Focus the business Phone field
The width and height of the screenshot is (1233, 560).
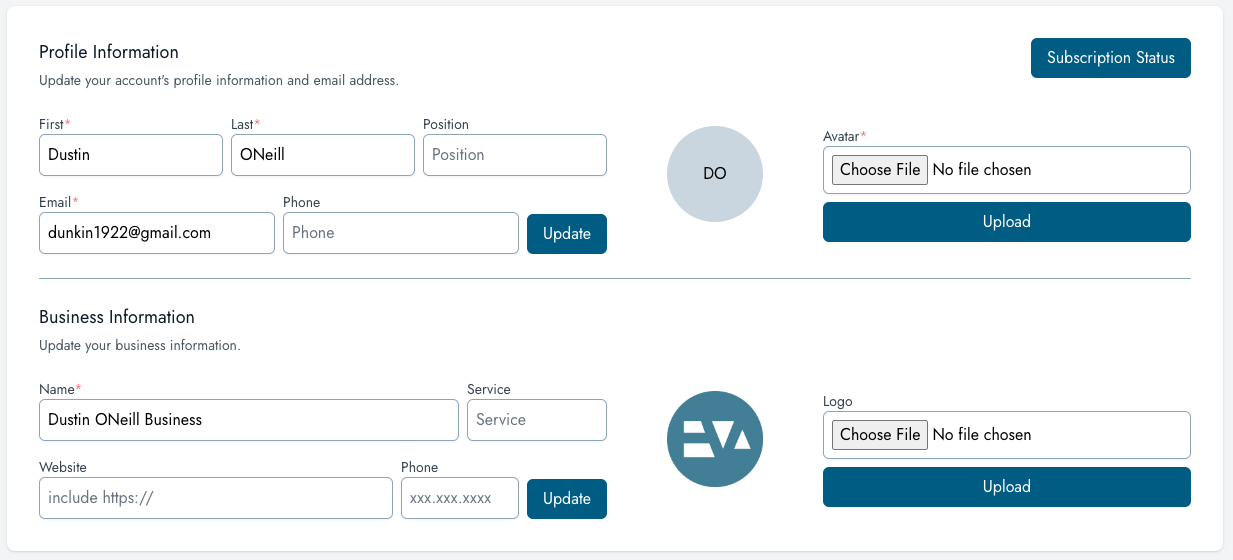[x=459, y=498]
